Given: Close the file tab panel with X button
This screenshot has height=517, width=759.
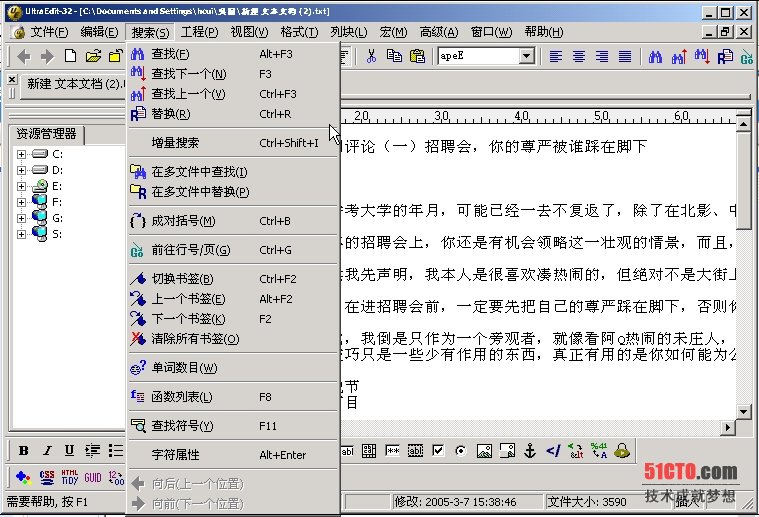Looking at the screenshot, I should tap(13, 79).
